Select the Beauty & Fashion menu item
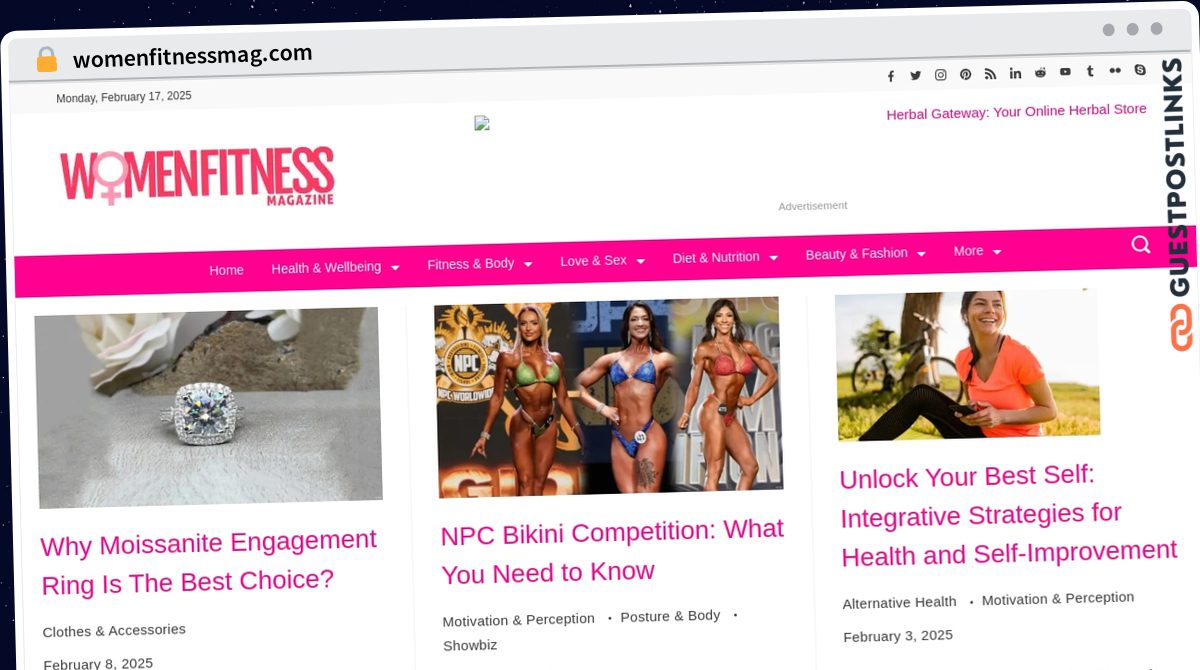Image resolution: width=1200 pixels, height=670 pixels. [865, 254]
